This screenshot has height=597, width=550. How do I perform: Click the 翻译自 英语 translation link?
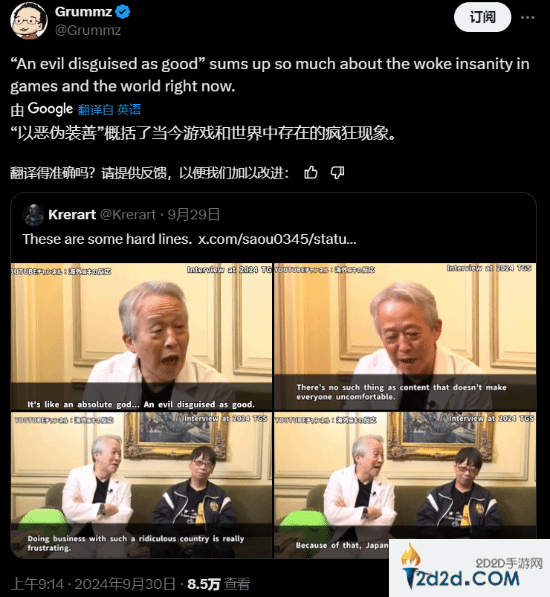(110, 110)
